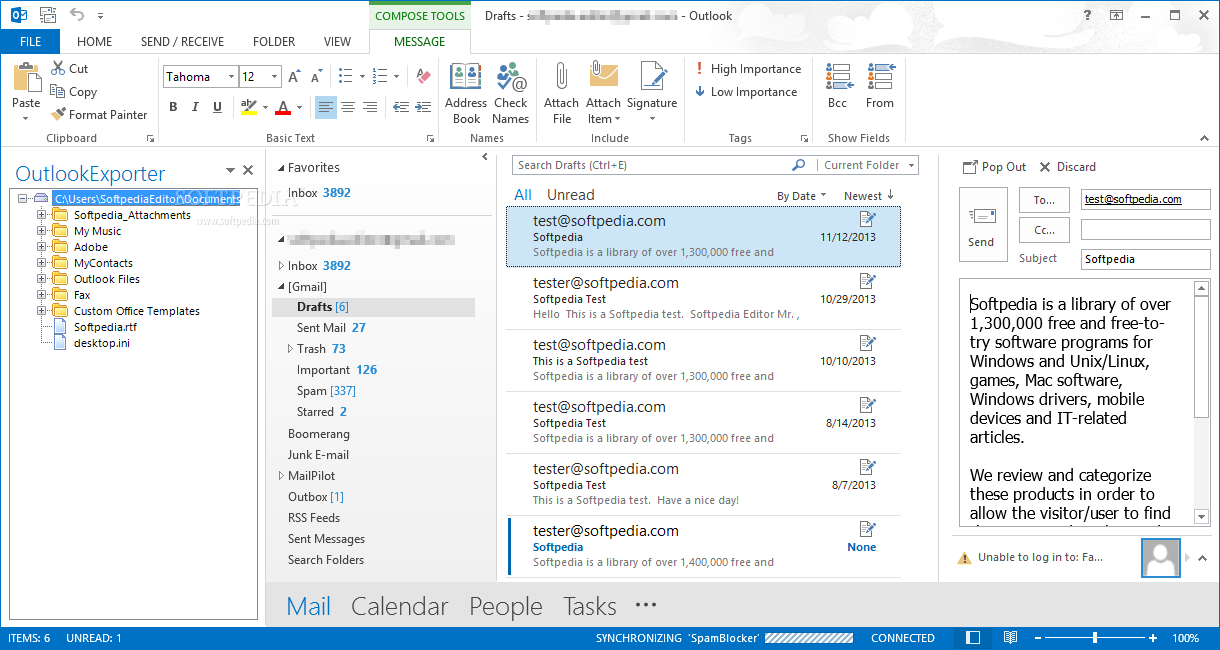Click the Cc... button
The width and height of the screenshot is (1220, 650).
click(1044, 230)
